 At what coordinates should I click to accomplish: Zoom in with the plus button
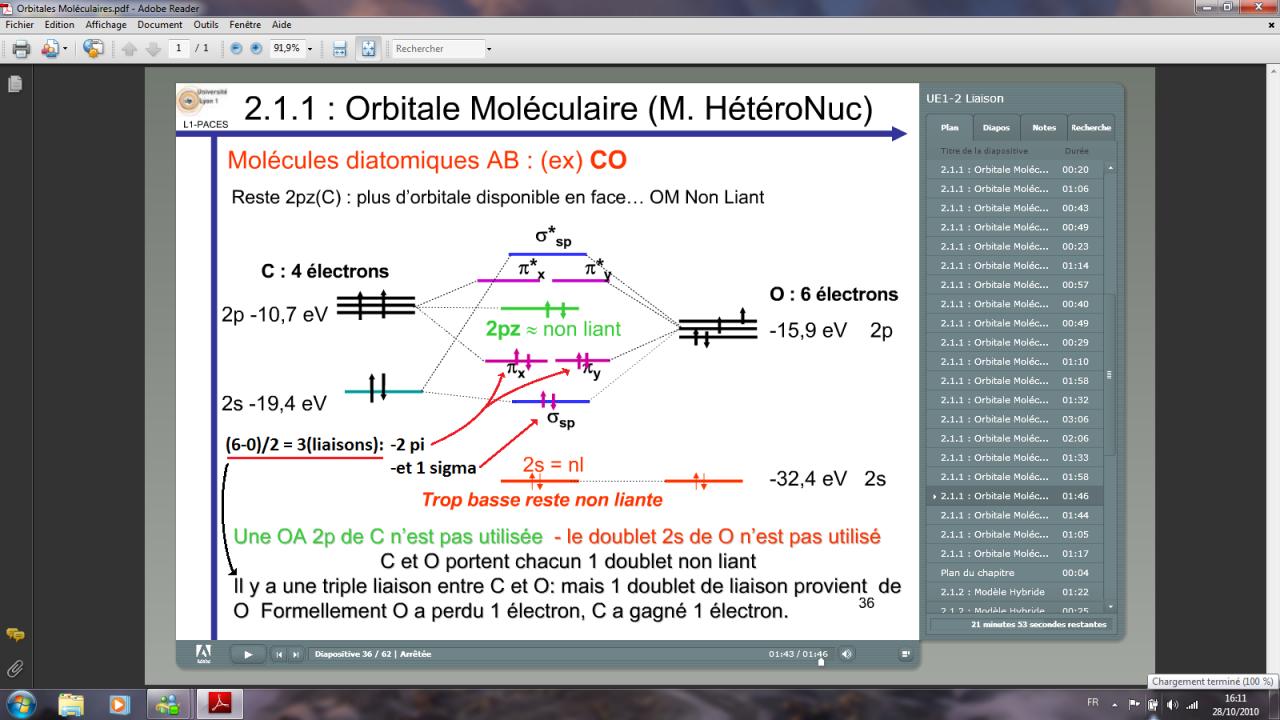tap(256, 48)
